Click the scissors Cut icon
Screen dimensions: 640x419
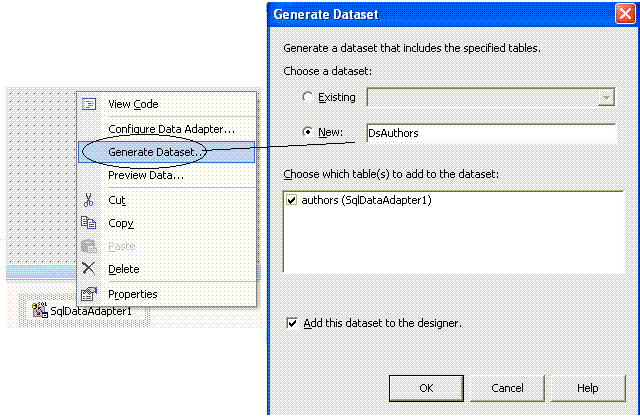[x=88, y=200]
